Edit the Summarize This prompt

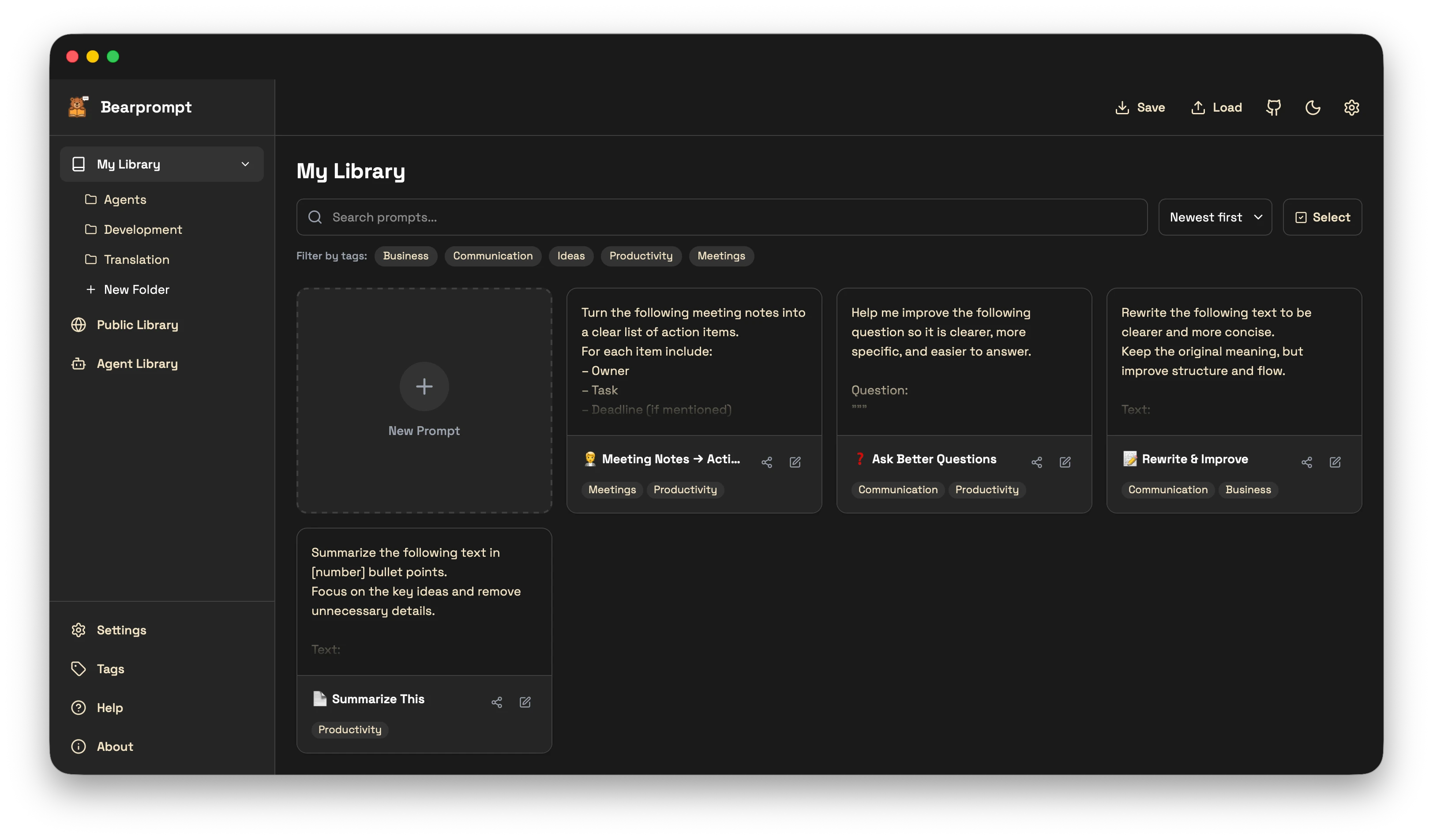point(525,702)
